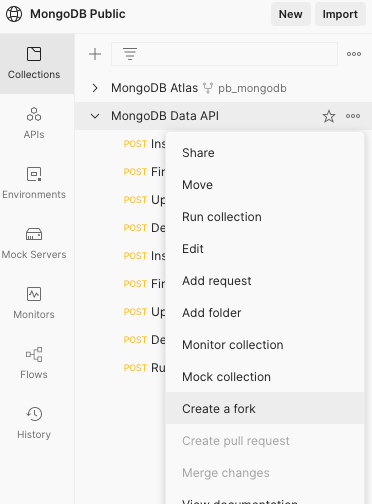The width and height of the screenshot is (372, 504).
Task: Choose Edit in the context menu
Action: [x=265, y=249]
